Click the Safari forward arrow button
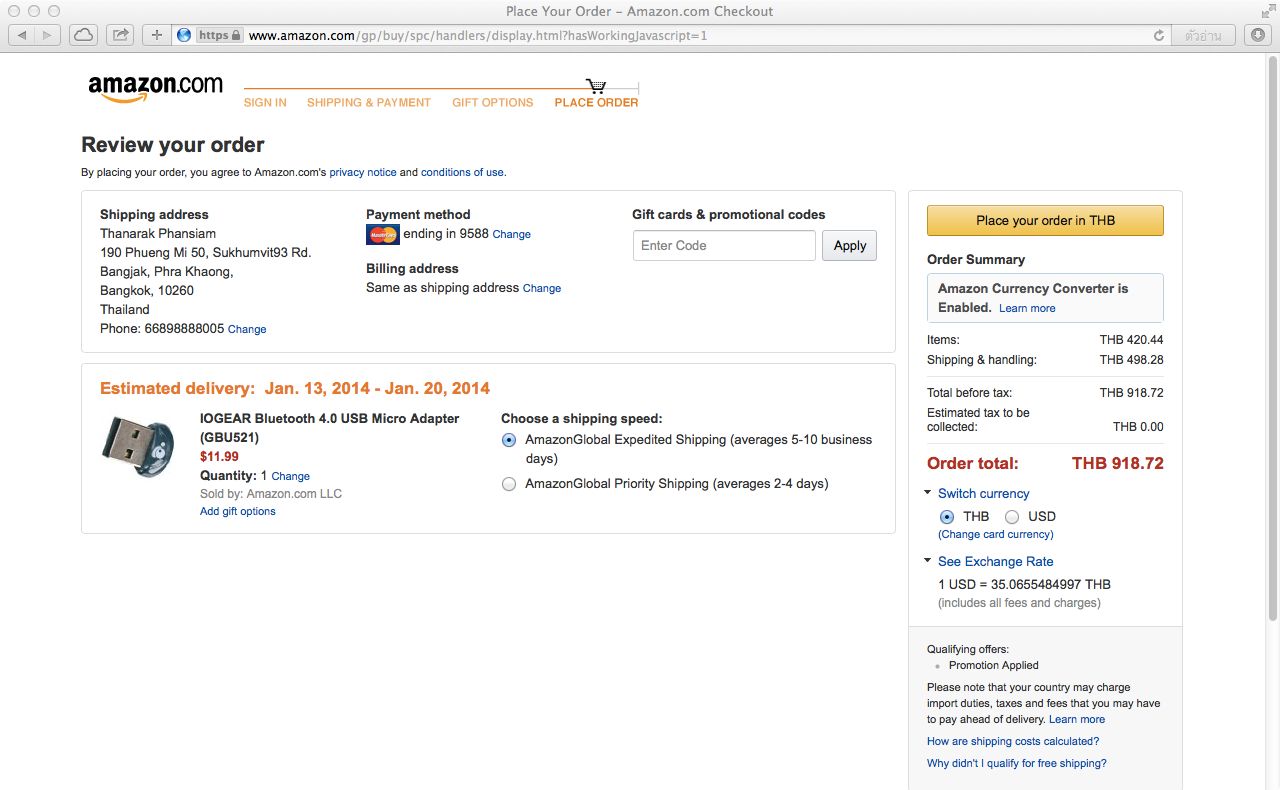The height and width of the screenshot is (790, 1280). click(47, 35)
